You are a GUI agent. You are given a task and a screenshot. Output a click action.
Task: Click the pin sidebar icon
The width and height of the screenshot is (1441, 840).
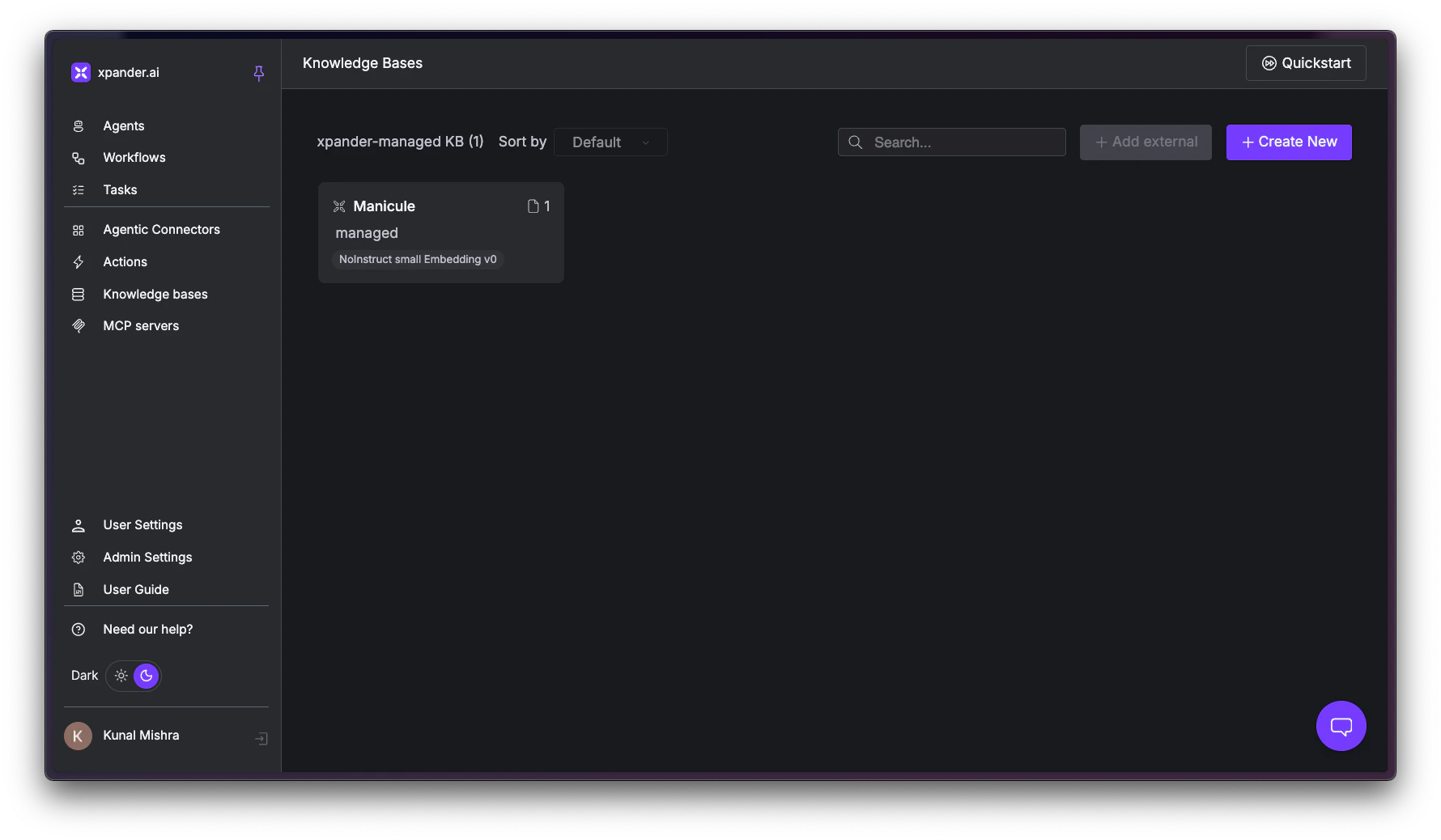pyautogui.click(x=258, y=73)
